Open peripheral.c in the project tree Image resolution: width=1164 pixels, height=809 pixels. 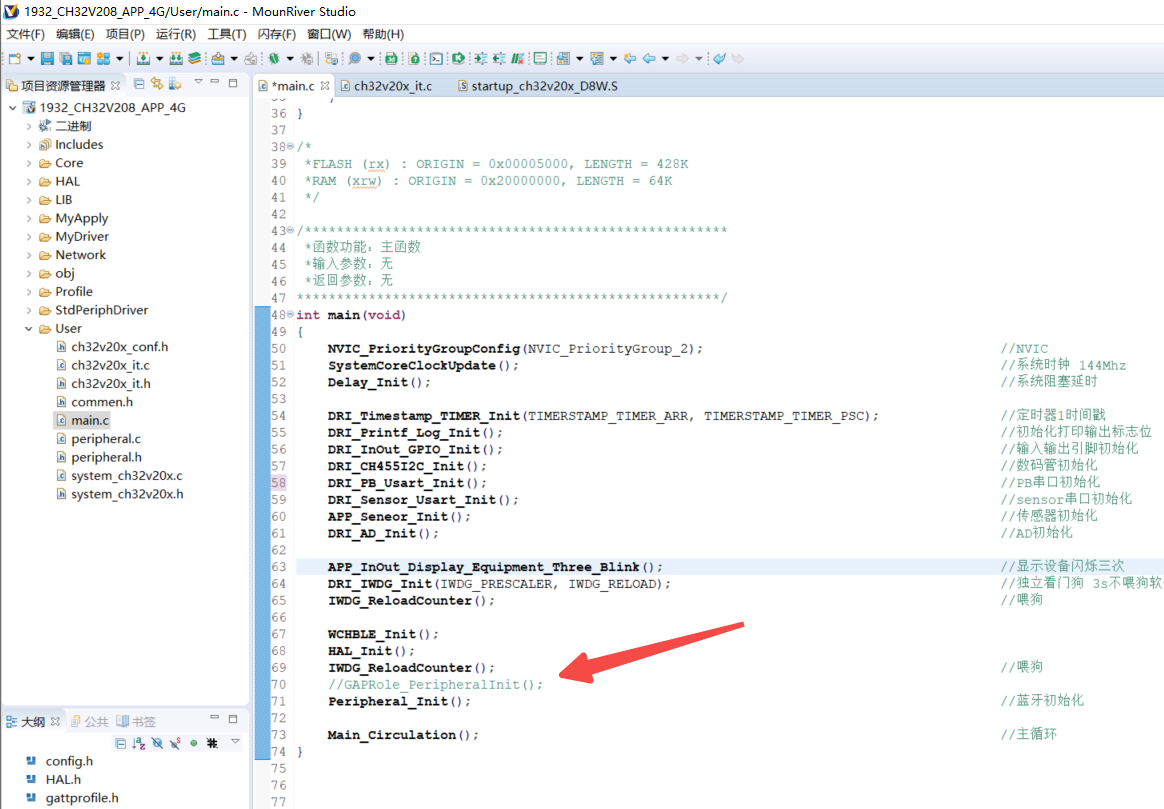105,439
